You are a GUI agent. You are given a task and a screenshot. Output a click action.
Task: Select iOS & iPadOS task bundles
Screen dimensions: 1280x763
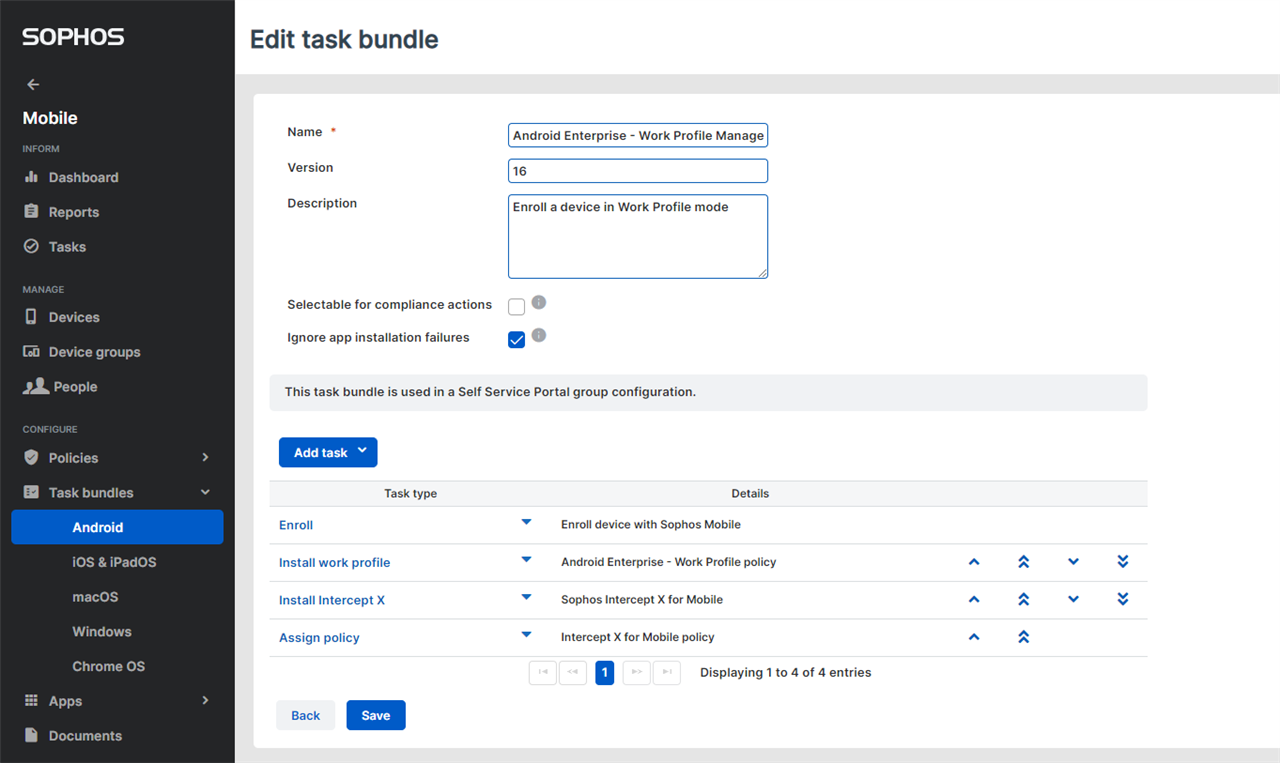(x=114, y=562)
